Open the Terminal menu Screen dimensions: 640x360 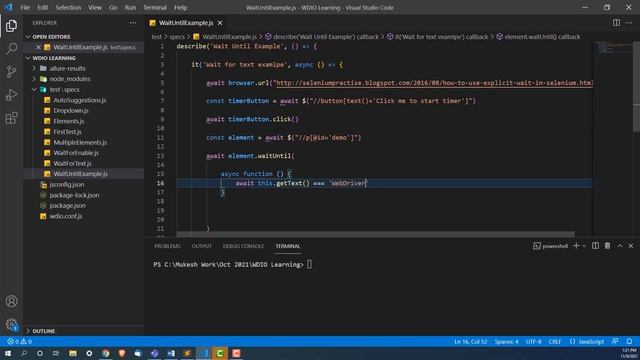[155, 7]
